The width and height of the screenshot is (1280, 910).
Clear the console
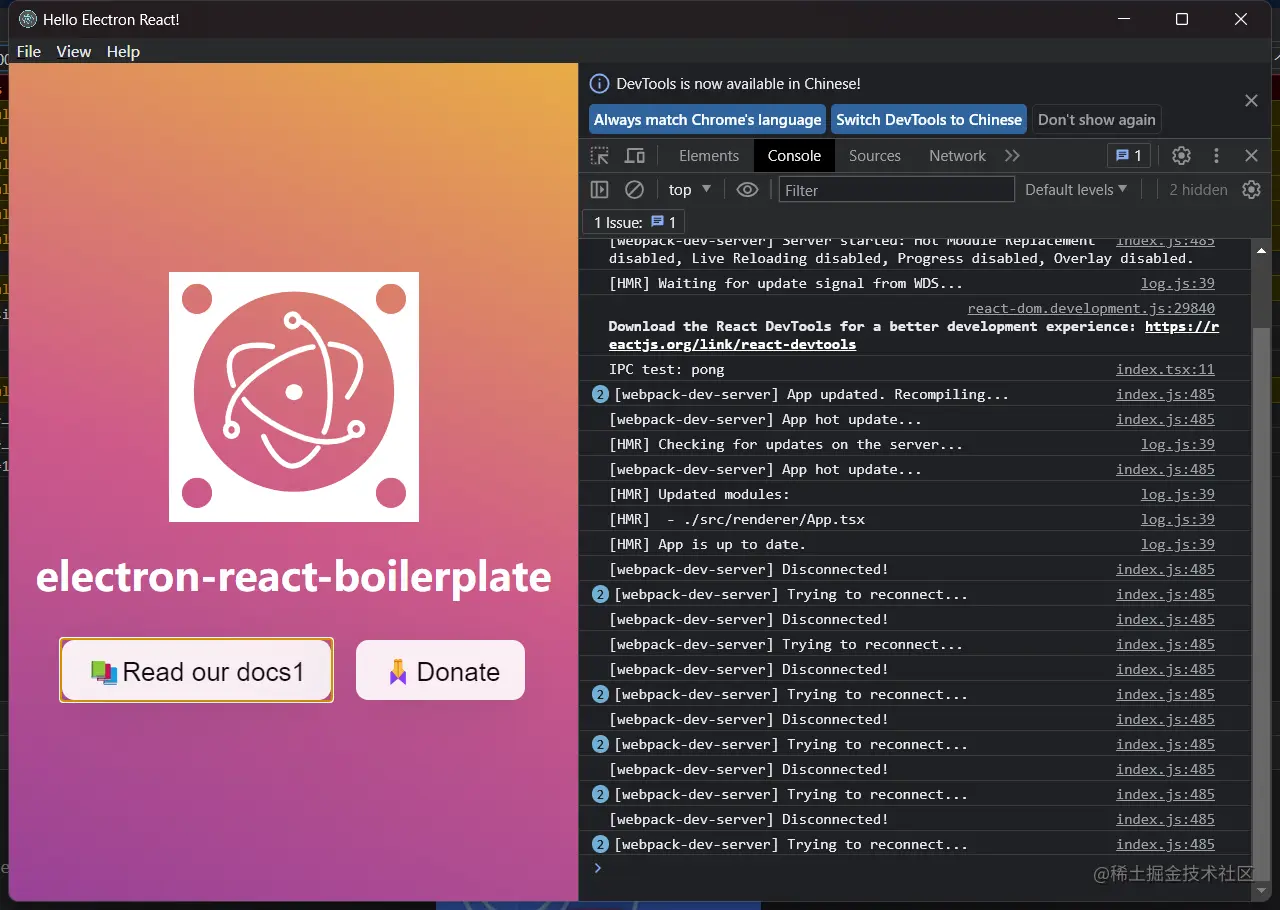[634, 190]
